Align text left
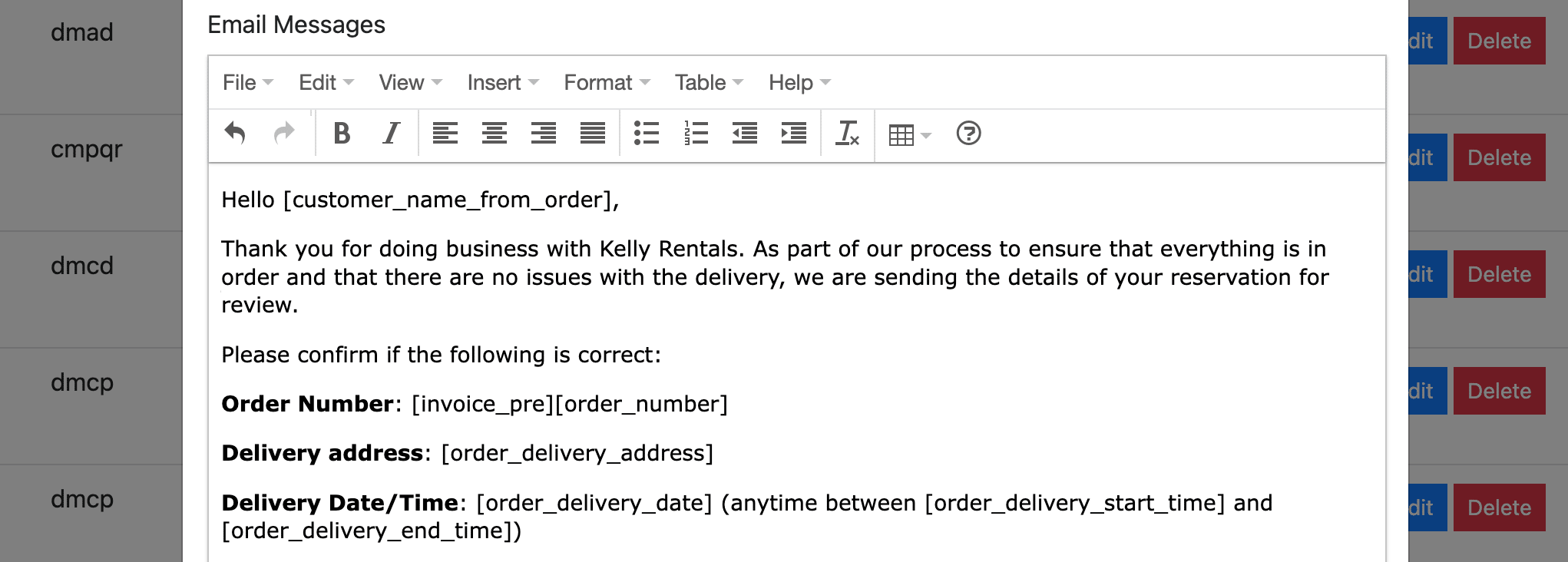This screenshot has width=1568, height=562. point(445,134)
